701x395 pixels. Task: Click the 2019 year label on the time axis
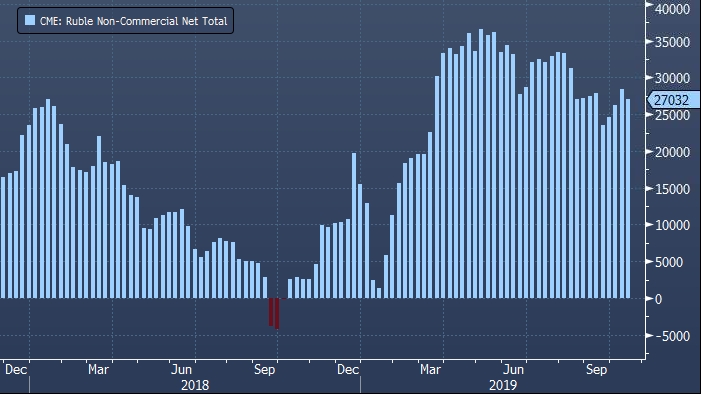pyautogui.click(x=503, y=385)
